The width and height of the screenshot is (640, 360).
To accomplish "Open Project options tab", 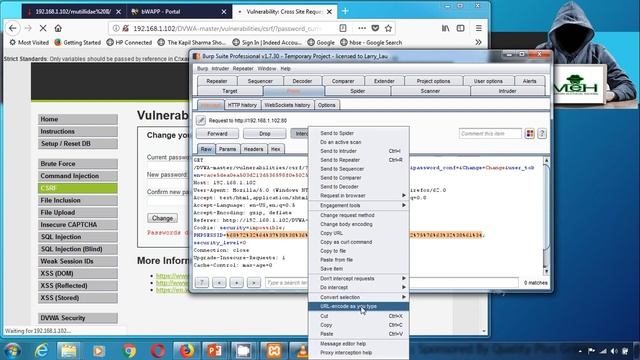I will tap(433, 81).
